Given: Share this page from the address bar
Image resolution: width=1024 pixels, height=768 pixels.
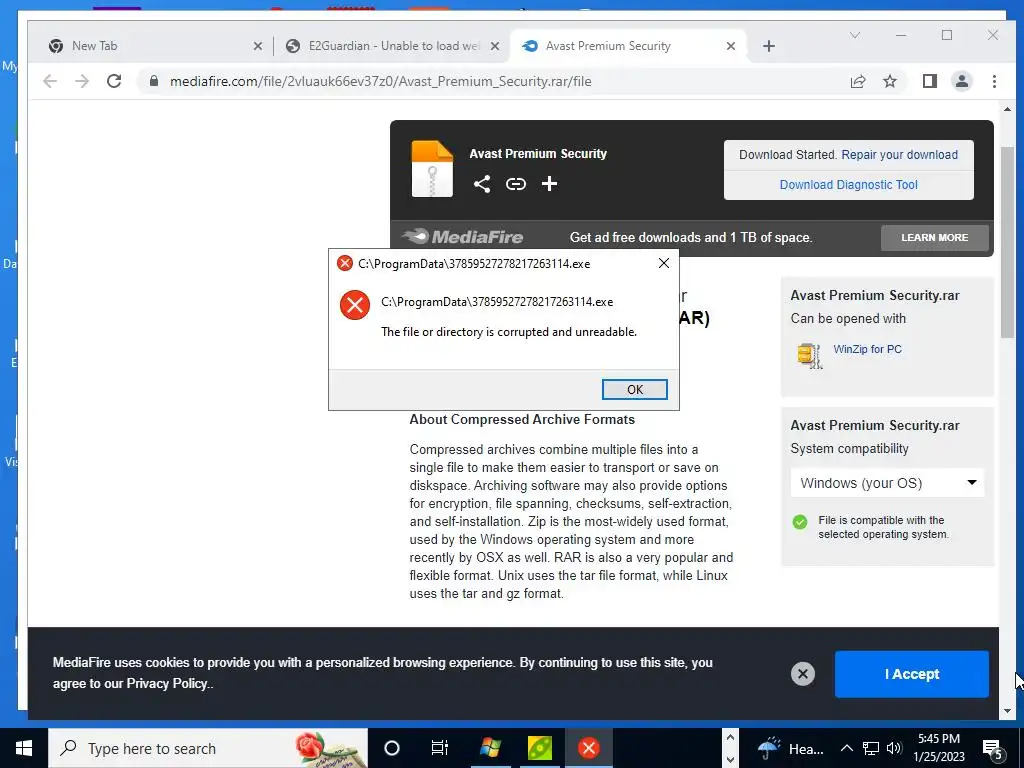Looking at the screenshot, I should click(x=858, y=81).
